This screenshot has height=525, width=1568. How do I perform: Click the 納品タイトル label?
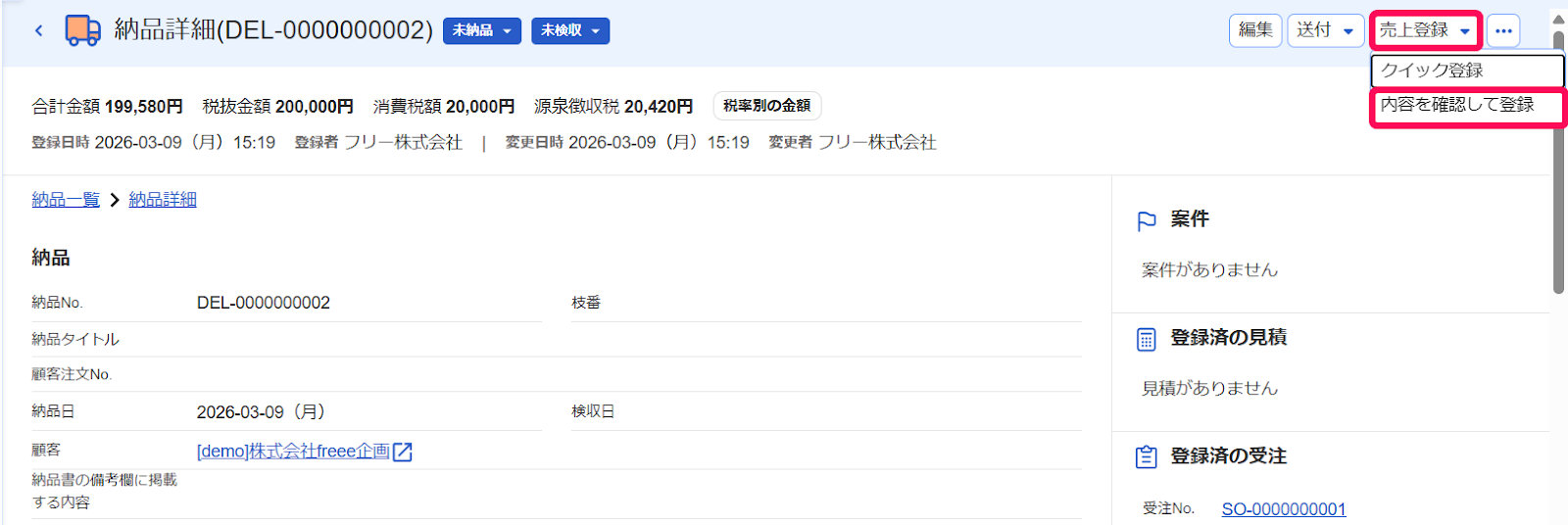pyautogui.click(x=75, y=339)
